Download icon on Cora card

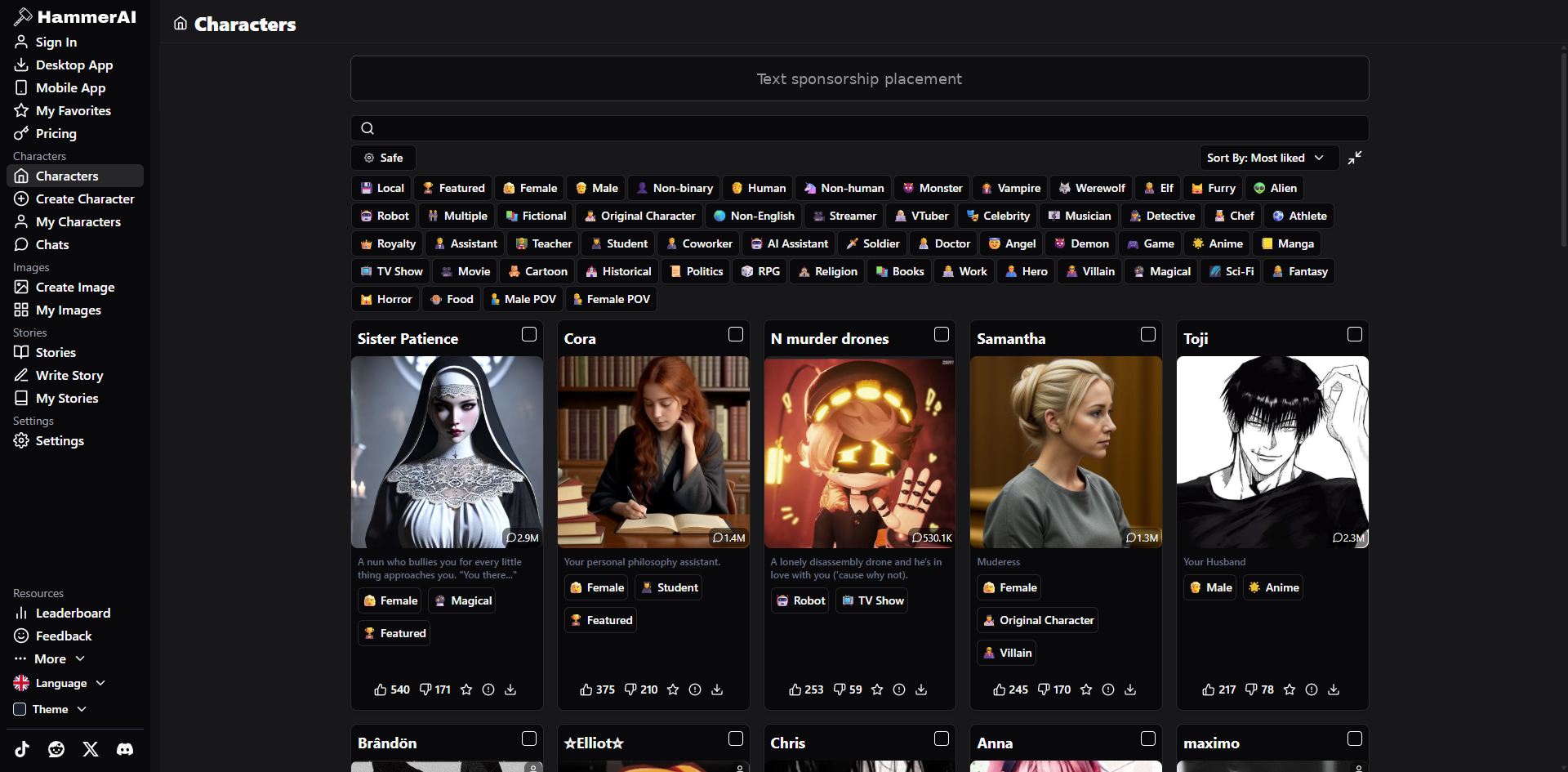[717, 689]
